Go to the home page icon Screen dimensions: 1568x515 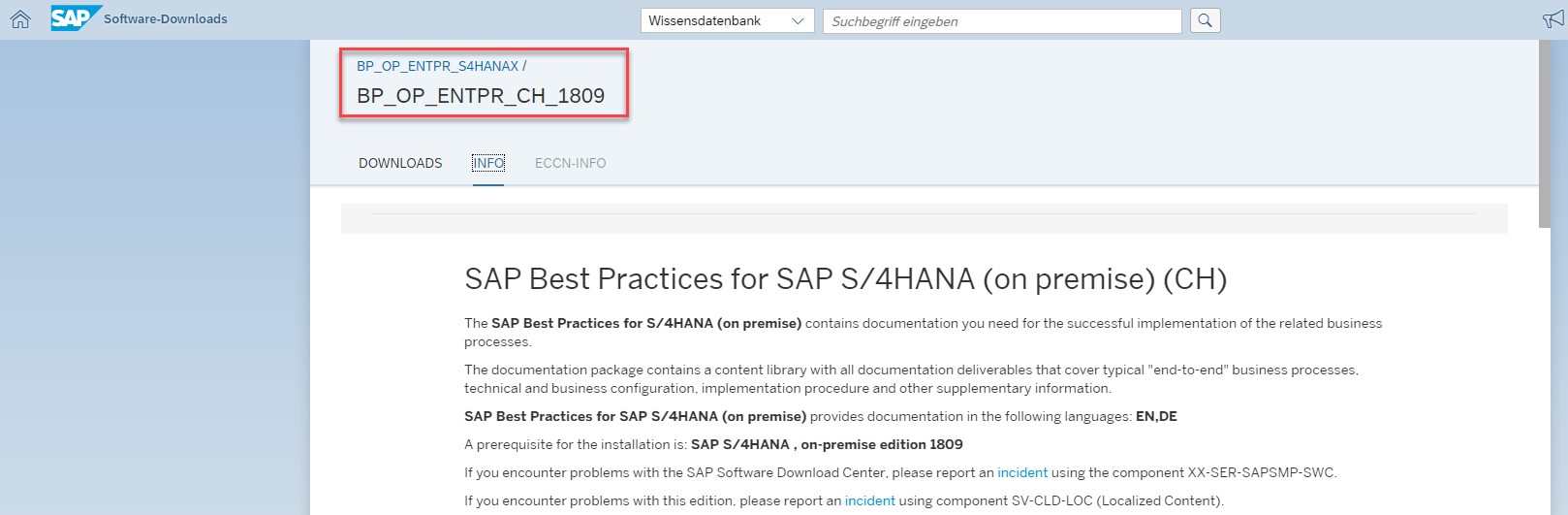point(20,19)
